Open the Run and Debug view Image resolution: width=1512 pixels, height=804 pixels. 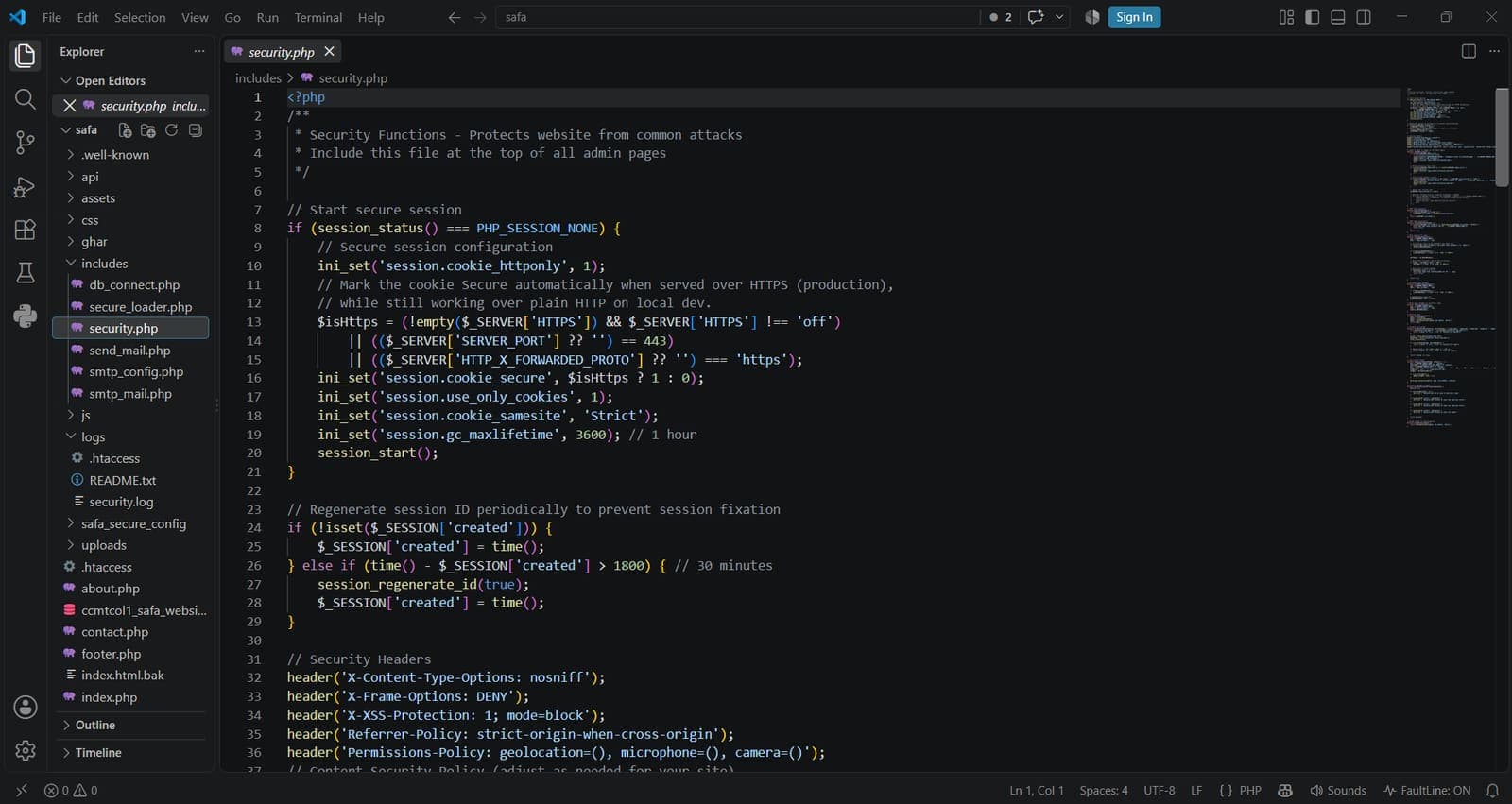[x=26, y=186]
